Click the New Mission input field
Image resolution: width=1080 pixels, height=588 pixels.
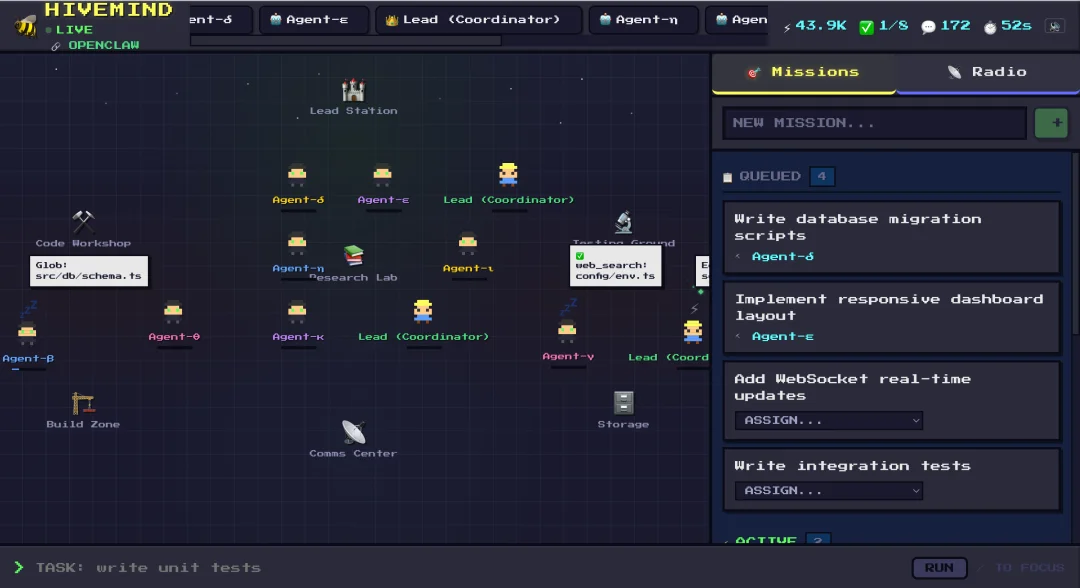pyautogui.click(x=874, y=123)
